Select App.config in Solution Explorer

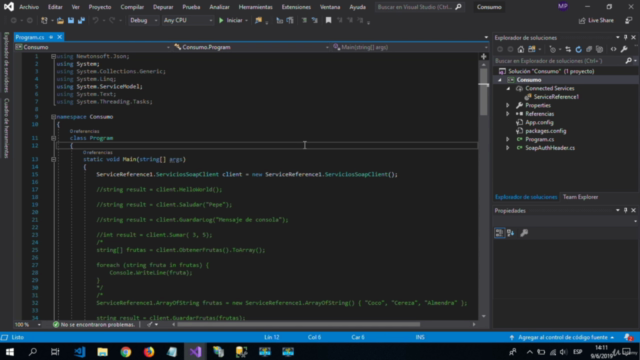pyautogui.click(x=539, y=122)
